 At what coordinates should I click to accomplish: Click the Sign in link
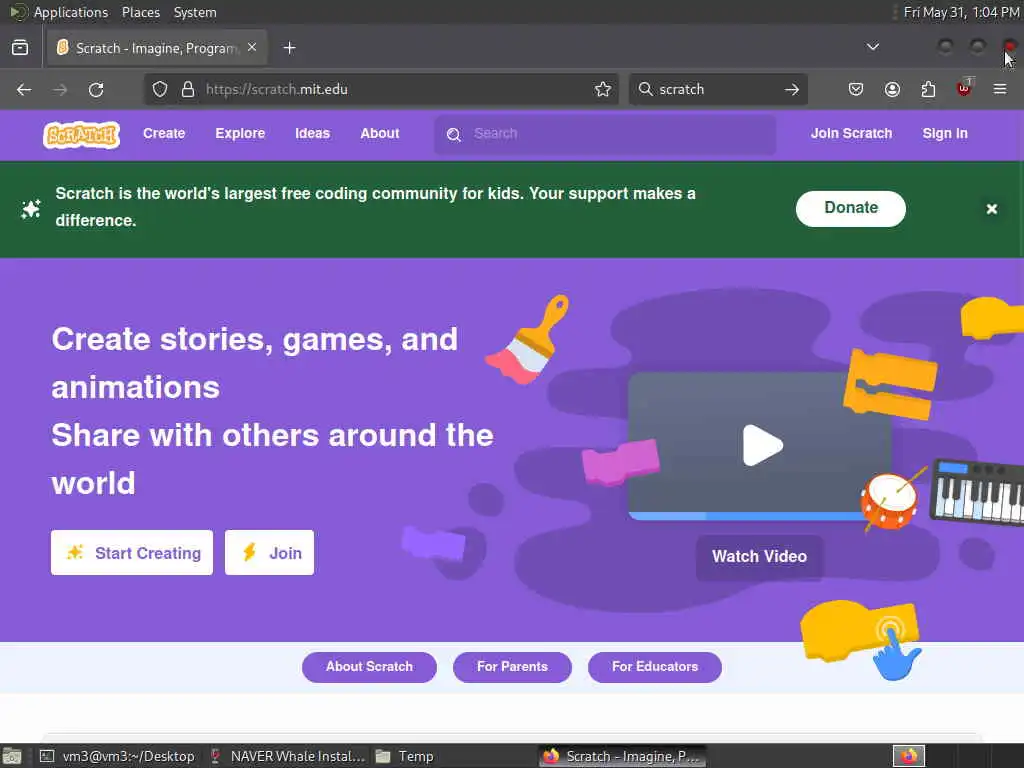(x=944, y=133)
